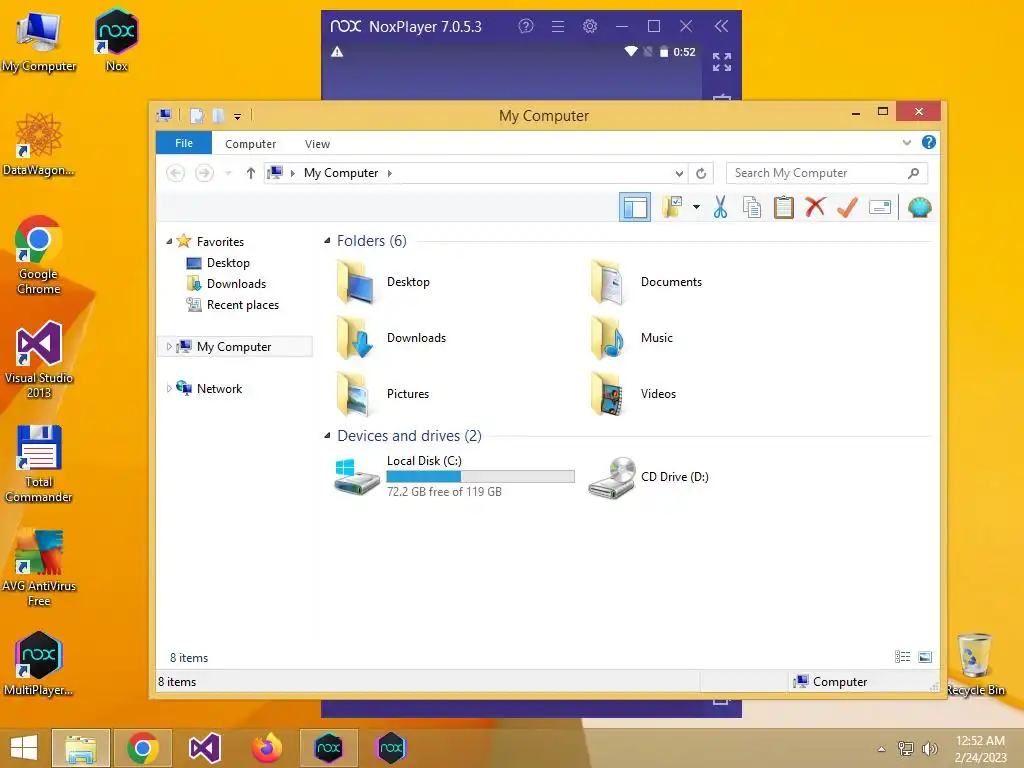Expand the Network tree node
1024x768 pixels.
(x=169, y=389)
